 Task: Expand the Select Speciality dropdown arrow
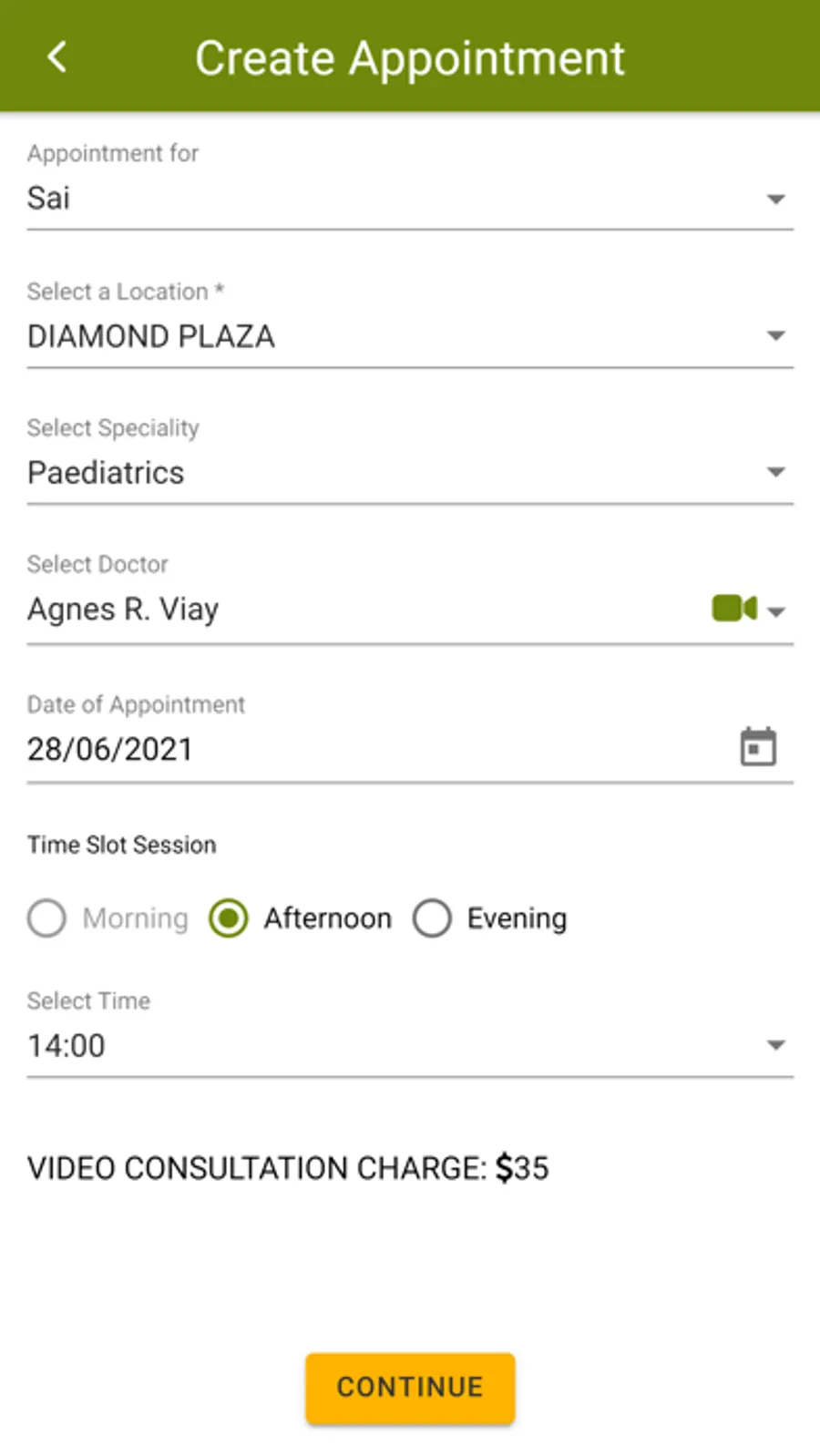(x=775, y=472)
